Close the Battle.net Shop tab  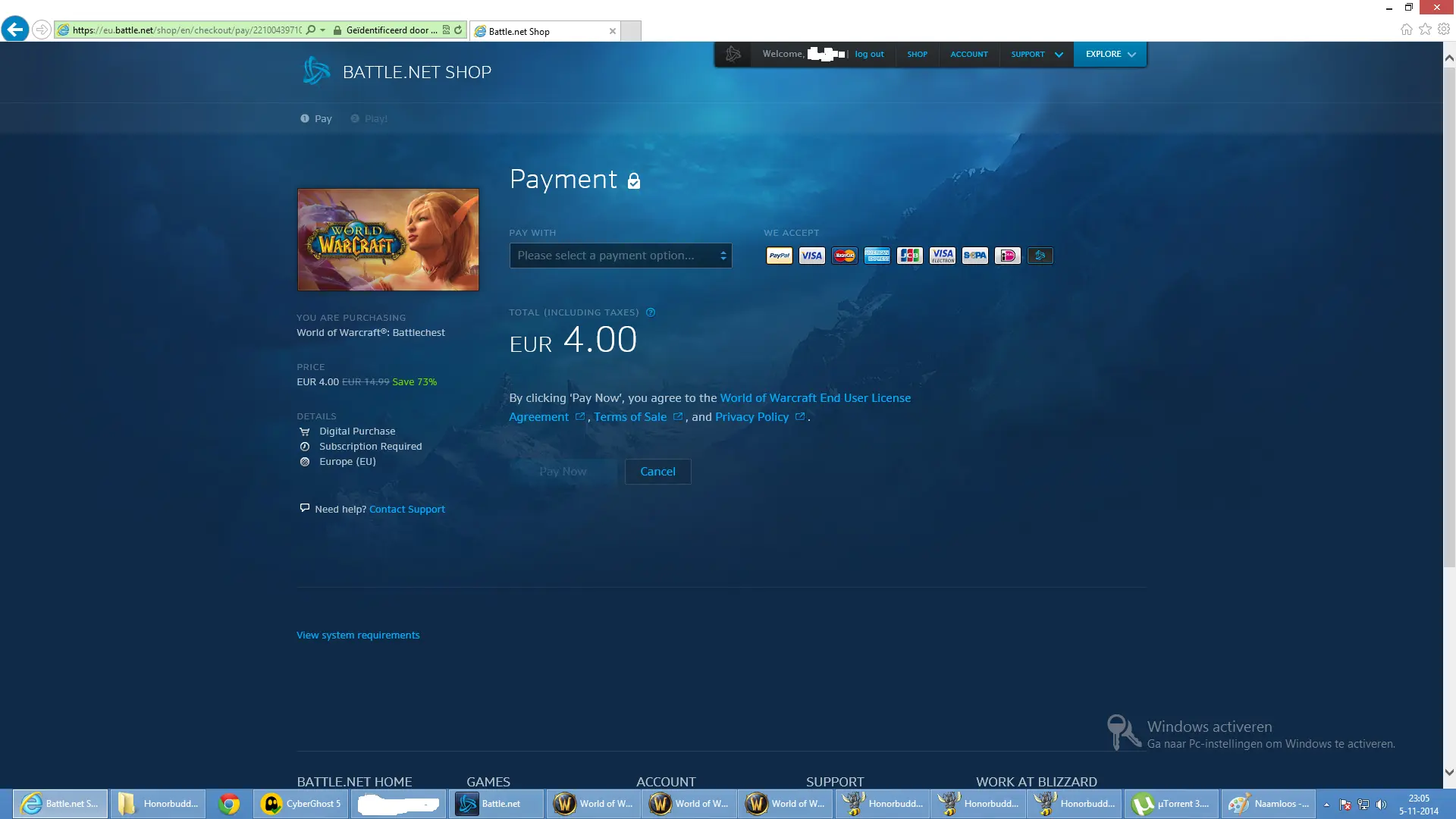613,31
